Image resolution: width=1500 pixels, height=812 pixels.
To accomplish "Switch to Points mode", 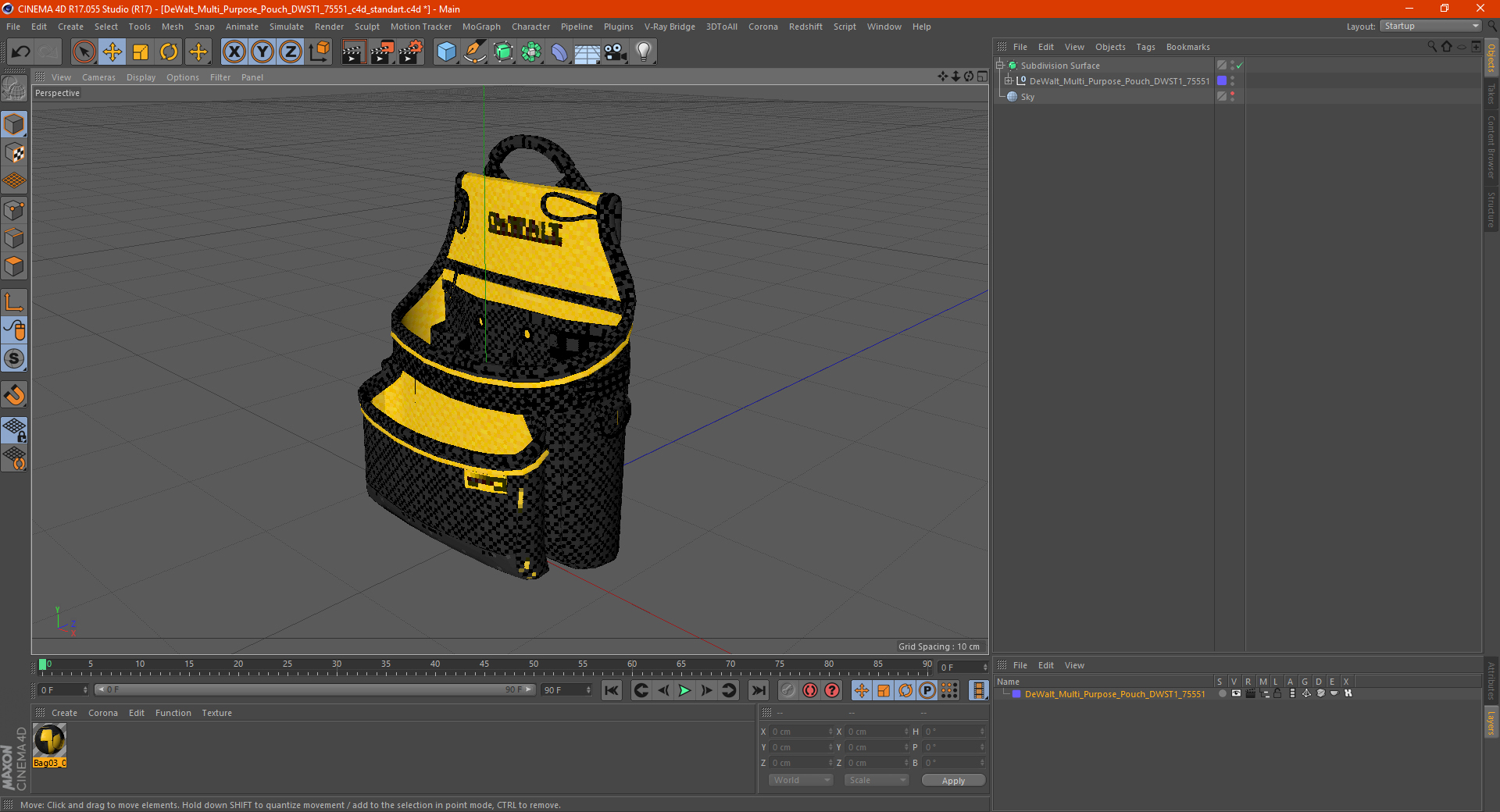I will tap(14, 210).
